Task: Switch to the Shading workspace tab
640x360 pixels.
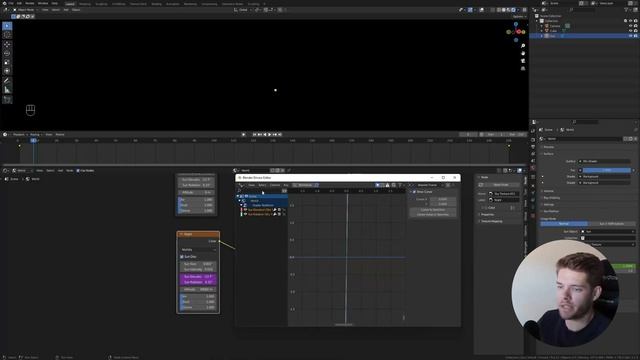Action: [156, 4]
